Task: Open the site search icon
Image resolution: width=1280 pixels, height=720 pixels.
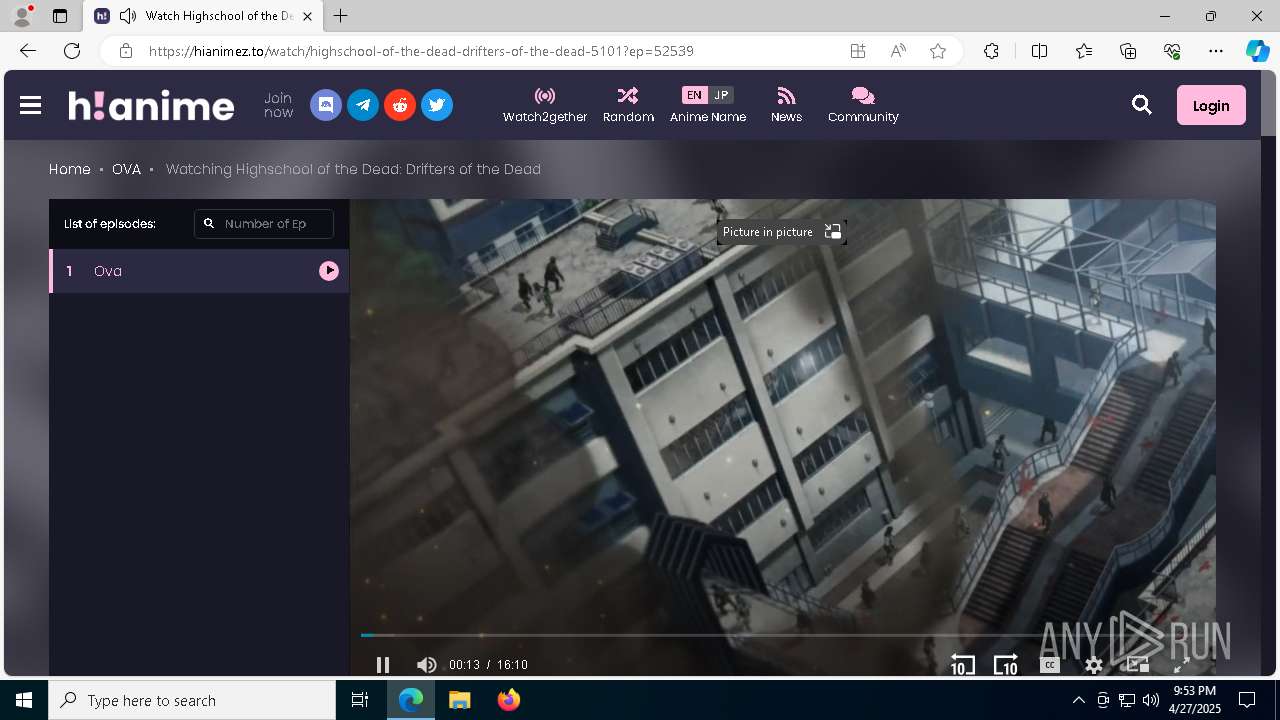Action: point(1141,105)
